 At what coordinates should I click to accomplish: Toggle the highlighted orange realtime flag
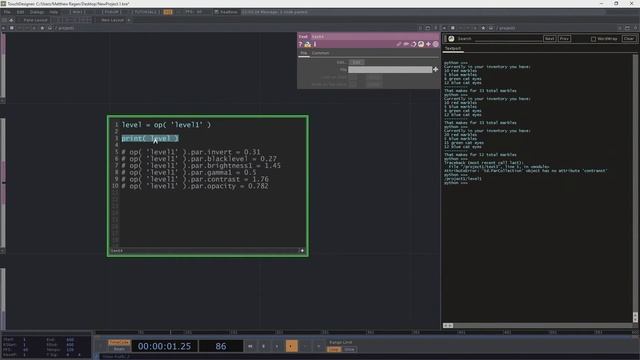[168, 12]
